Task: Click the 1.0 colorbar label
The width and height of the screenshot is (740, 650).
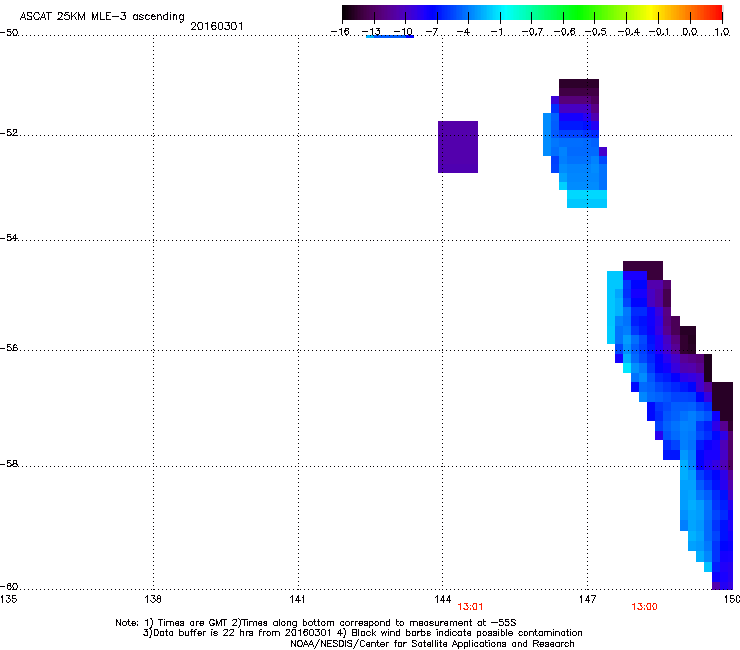Action: tap(722, 32)
